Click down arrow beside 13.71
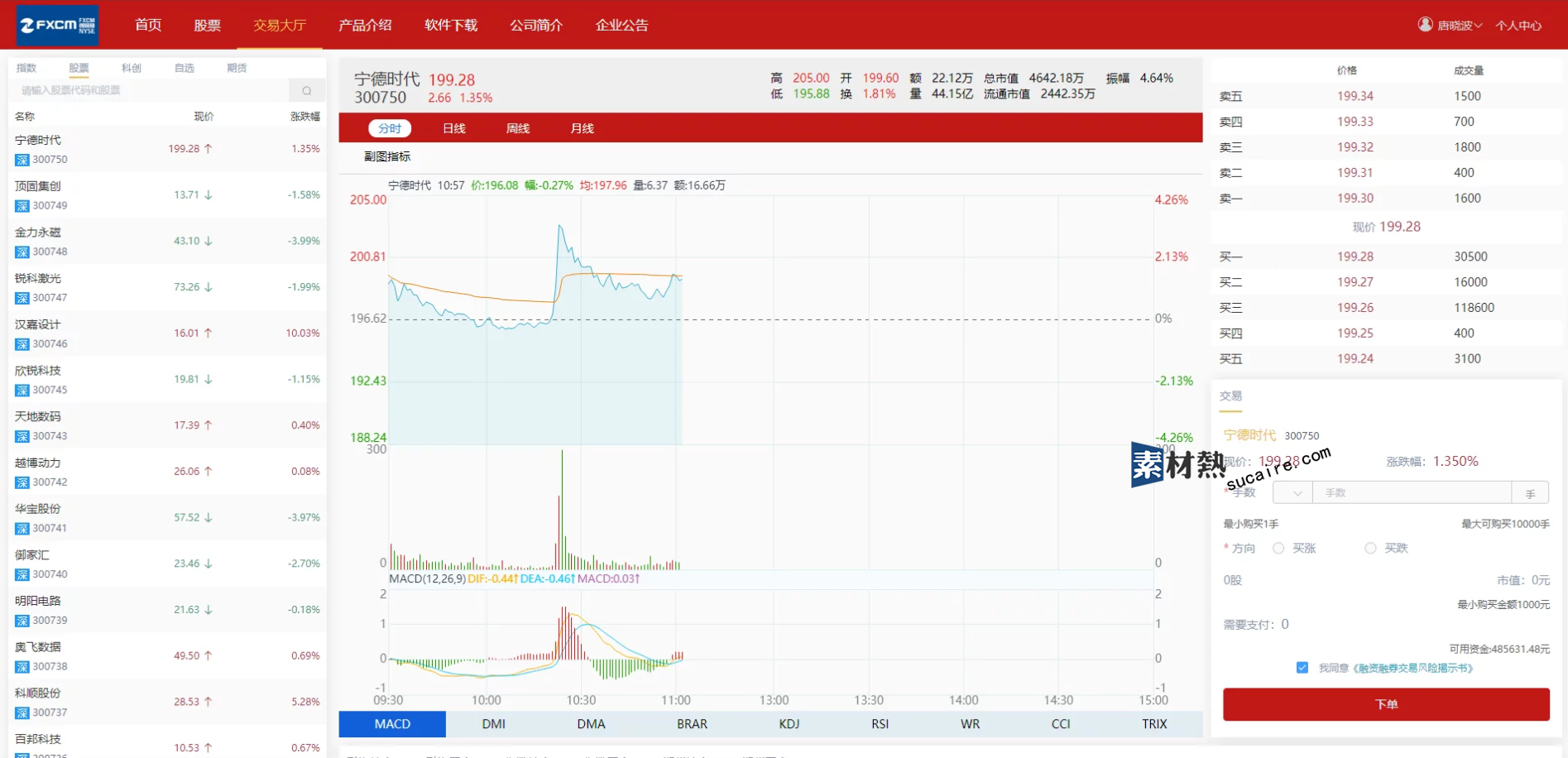Image resolution: width=1568 pixels, height=758 pixels. coord(209,195)
